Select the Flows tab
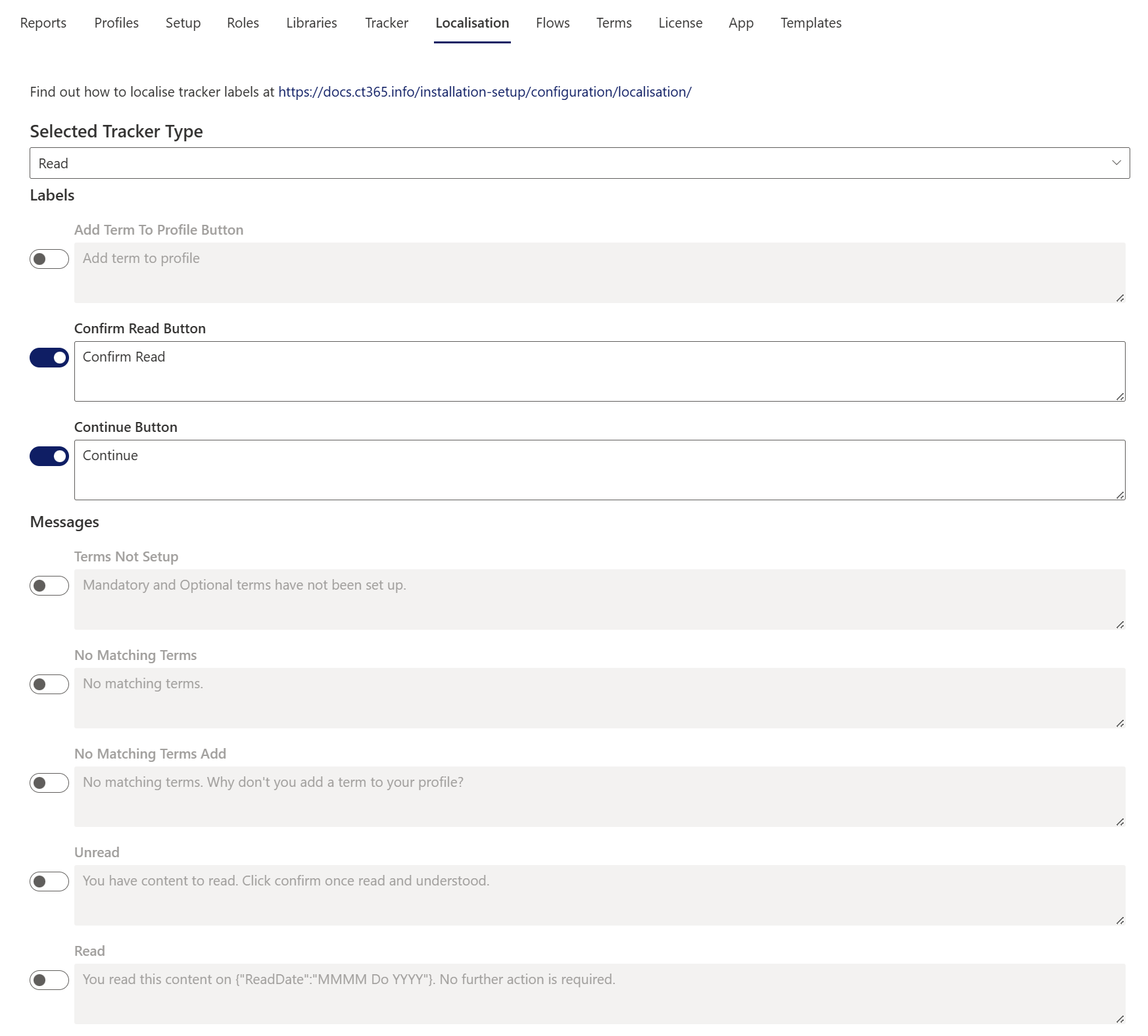1148x1036 pixels. tap(552, 23)
